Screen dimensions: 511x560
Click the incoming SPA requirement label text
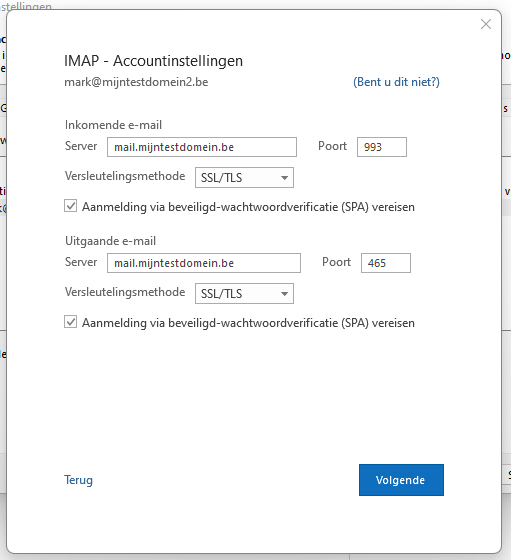(x=248, y=207)
